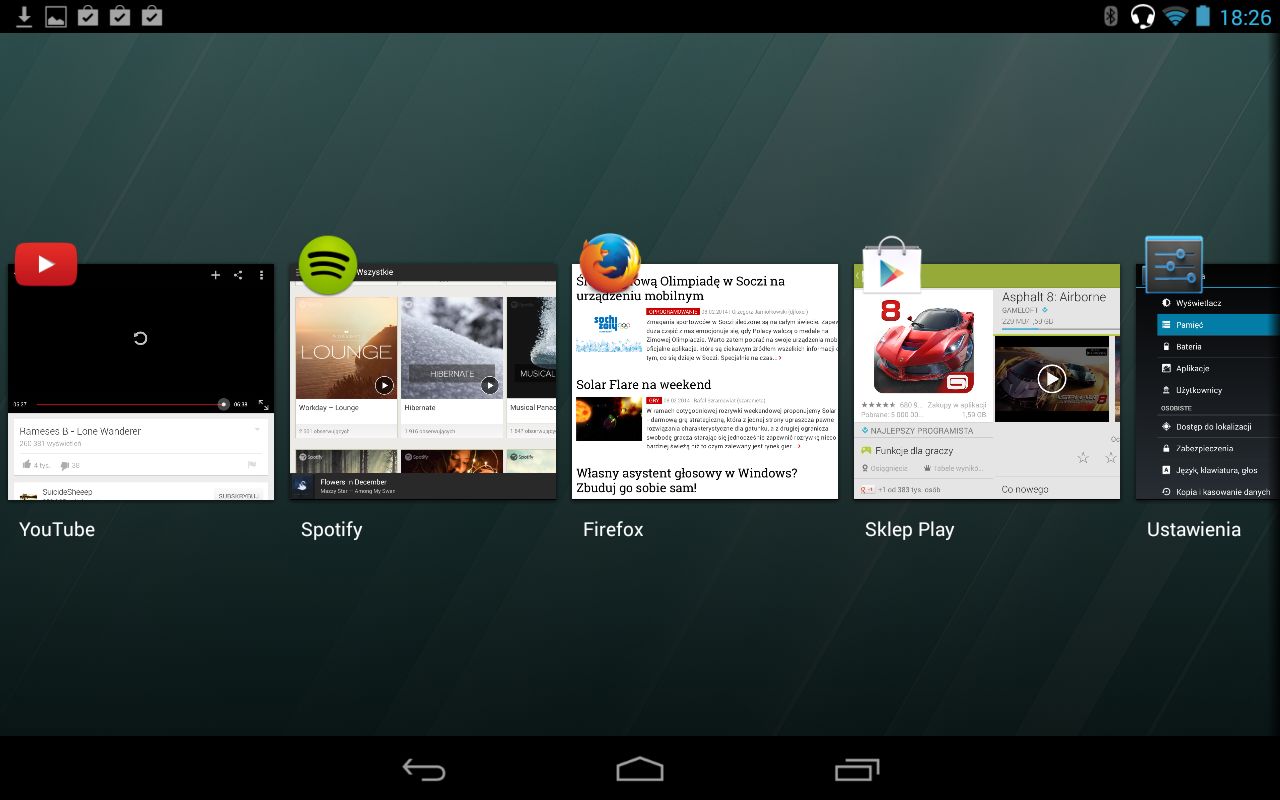Tap the Back navigation button
The height and width of the screenshot is (800, 1280).
tap(424, 769)
